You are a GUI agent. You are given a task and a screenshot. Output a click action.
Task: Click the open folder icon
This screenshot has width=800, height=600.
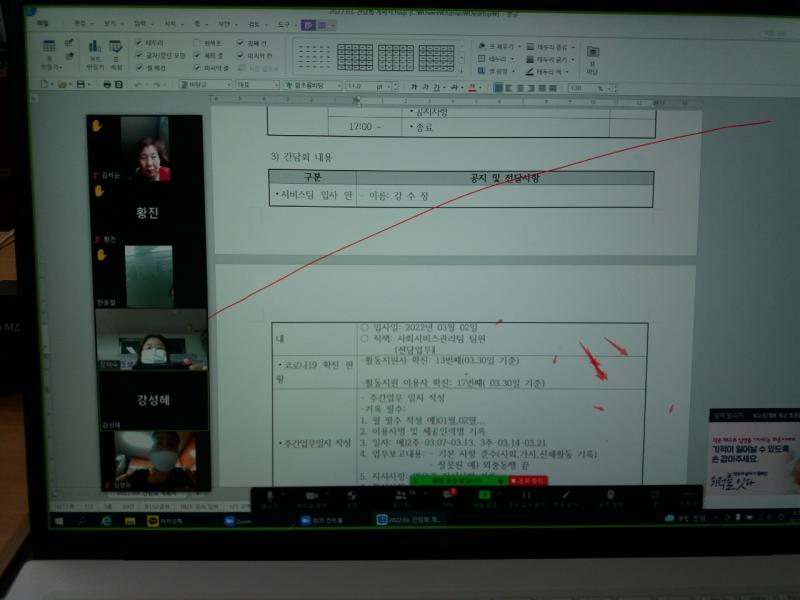click(62, 84)
